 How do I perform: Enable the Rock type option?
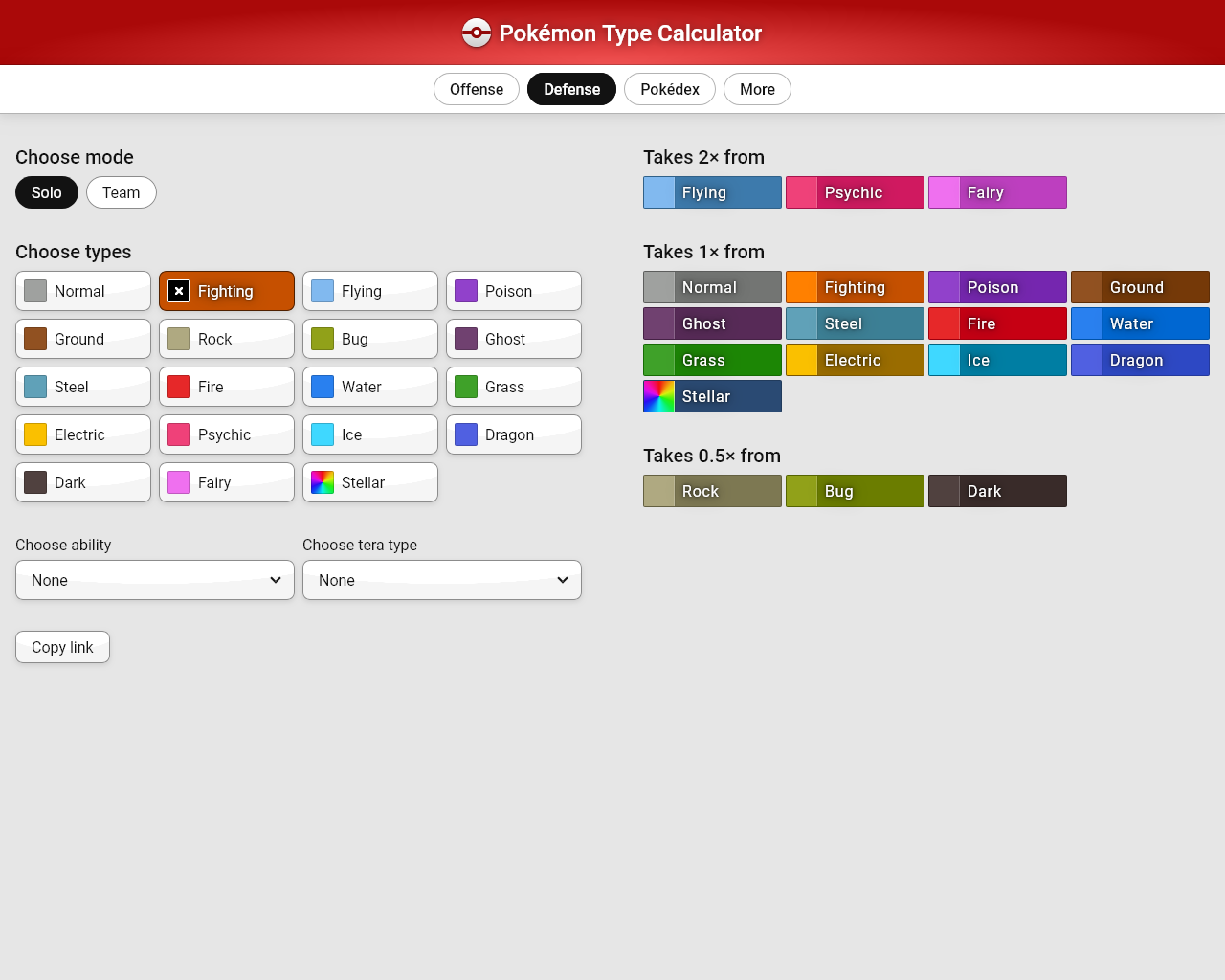pos(227,339)
